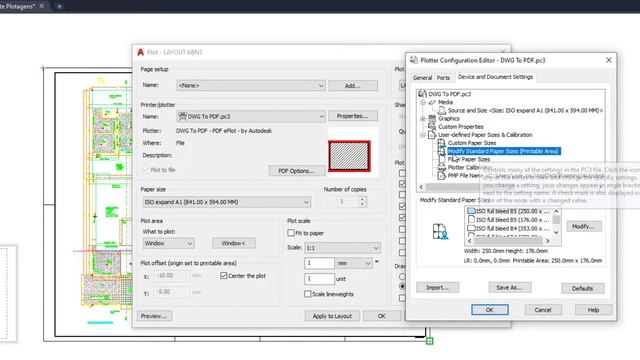
Task: Click the Add... page setup button
Action: point(353,86)
